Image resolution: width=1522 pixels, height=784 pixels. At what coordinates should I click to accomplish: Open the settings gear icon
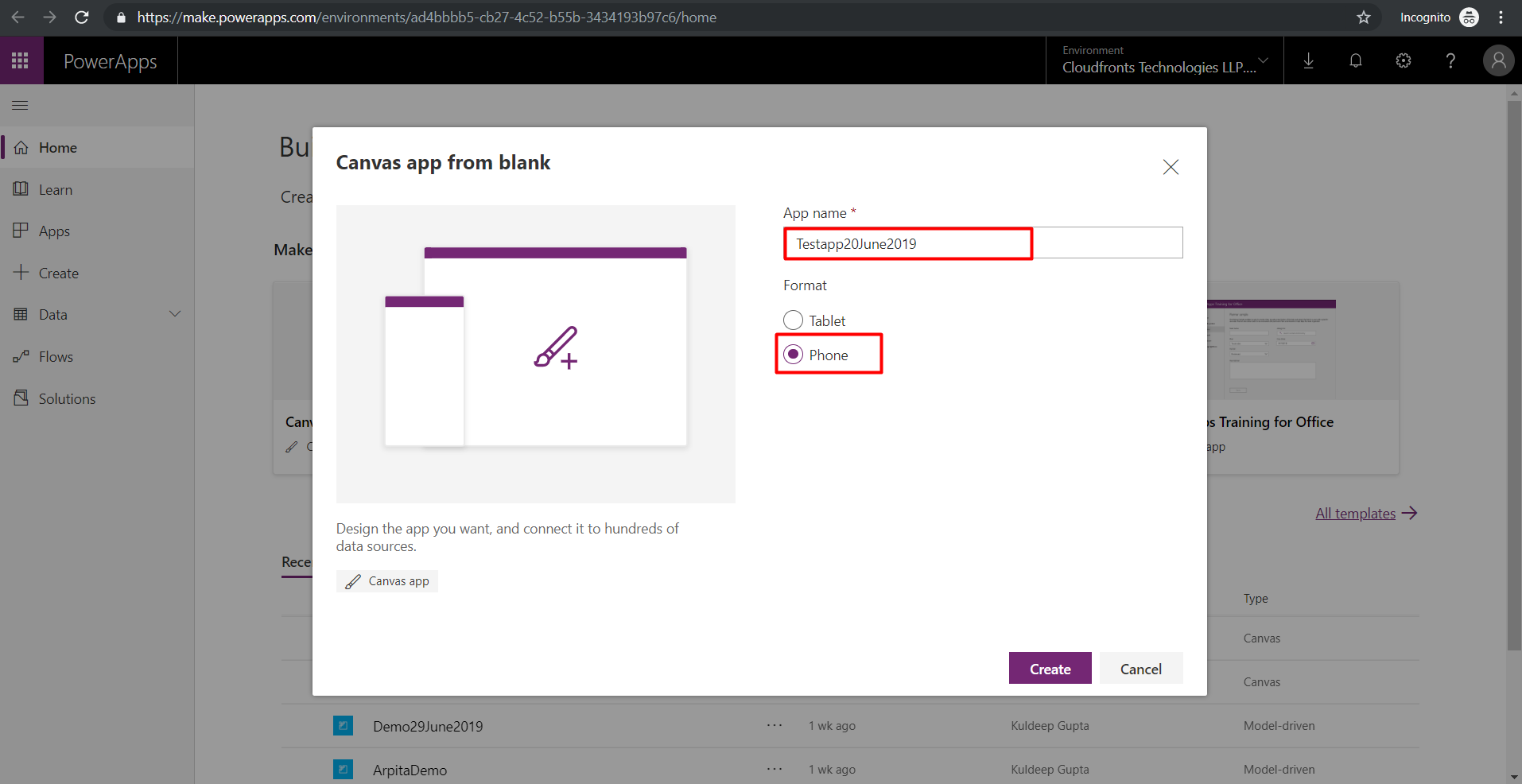click(1404, 60)
